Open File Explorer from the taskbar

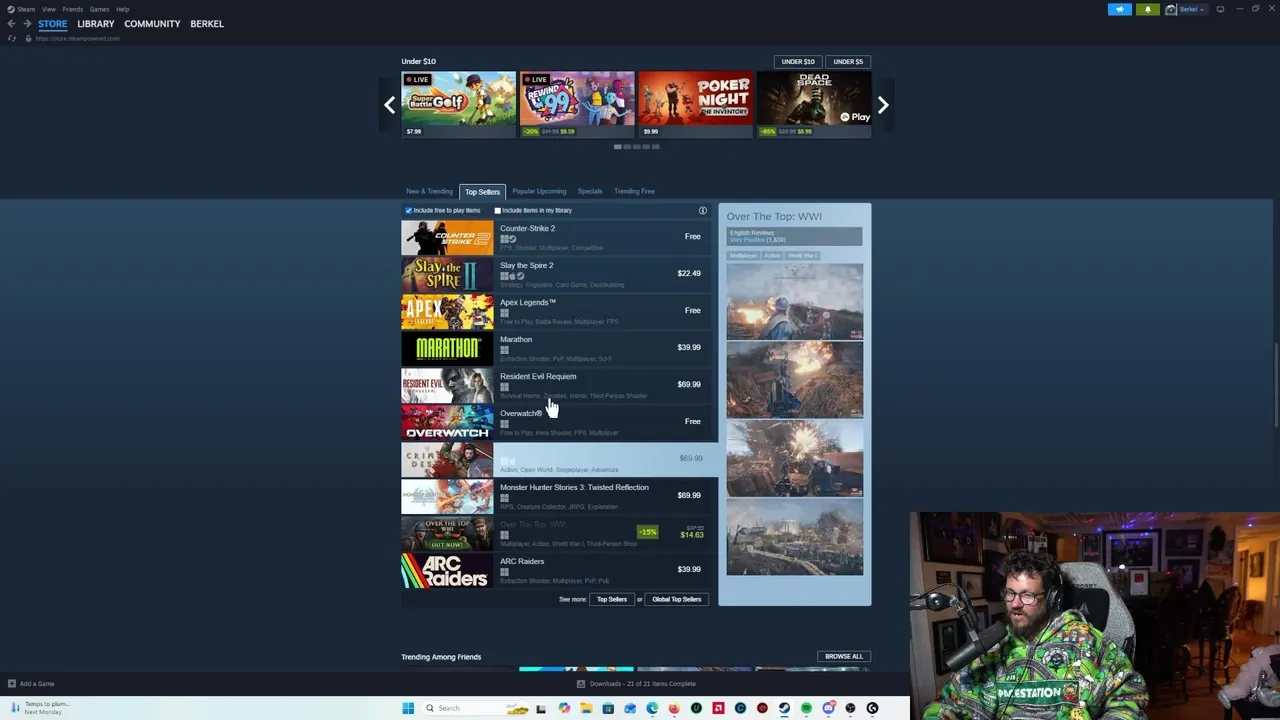[586, 708]
